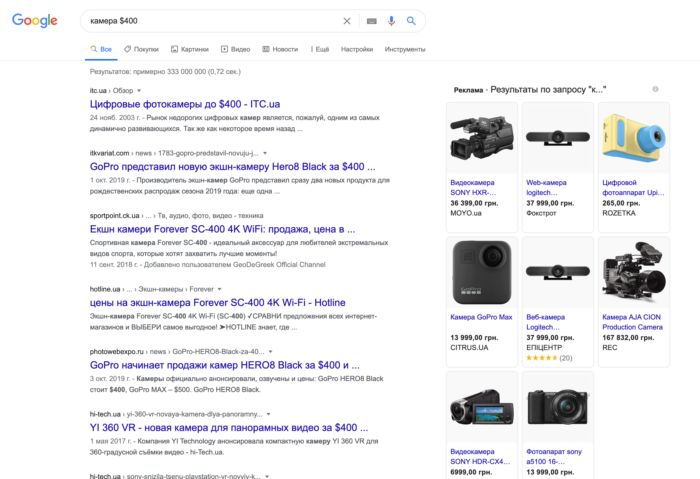Click Logitech webcam image from ЕПІЦЕНТР
Viewport: 700px width, 479px height.
click(x=558, y=271)
